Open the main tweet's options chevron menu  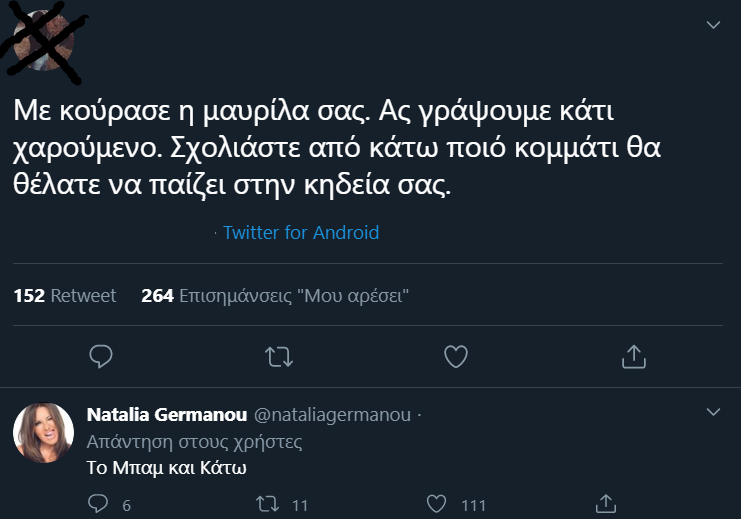tap(712, 24)
